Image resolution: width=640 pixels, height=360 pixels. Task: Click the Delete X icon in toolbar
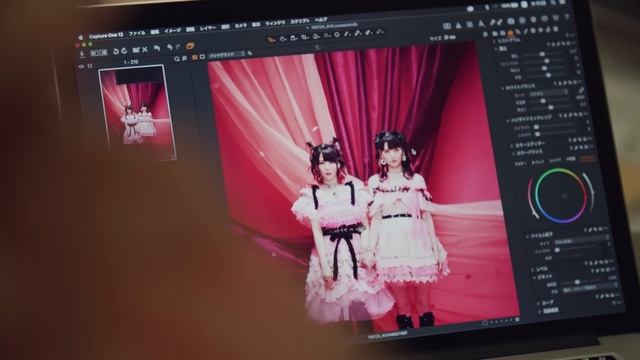145,49
